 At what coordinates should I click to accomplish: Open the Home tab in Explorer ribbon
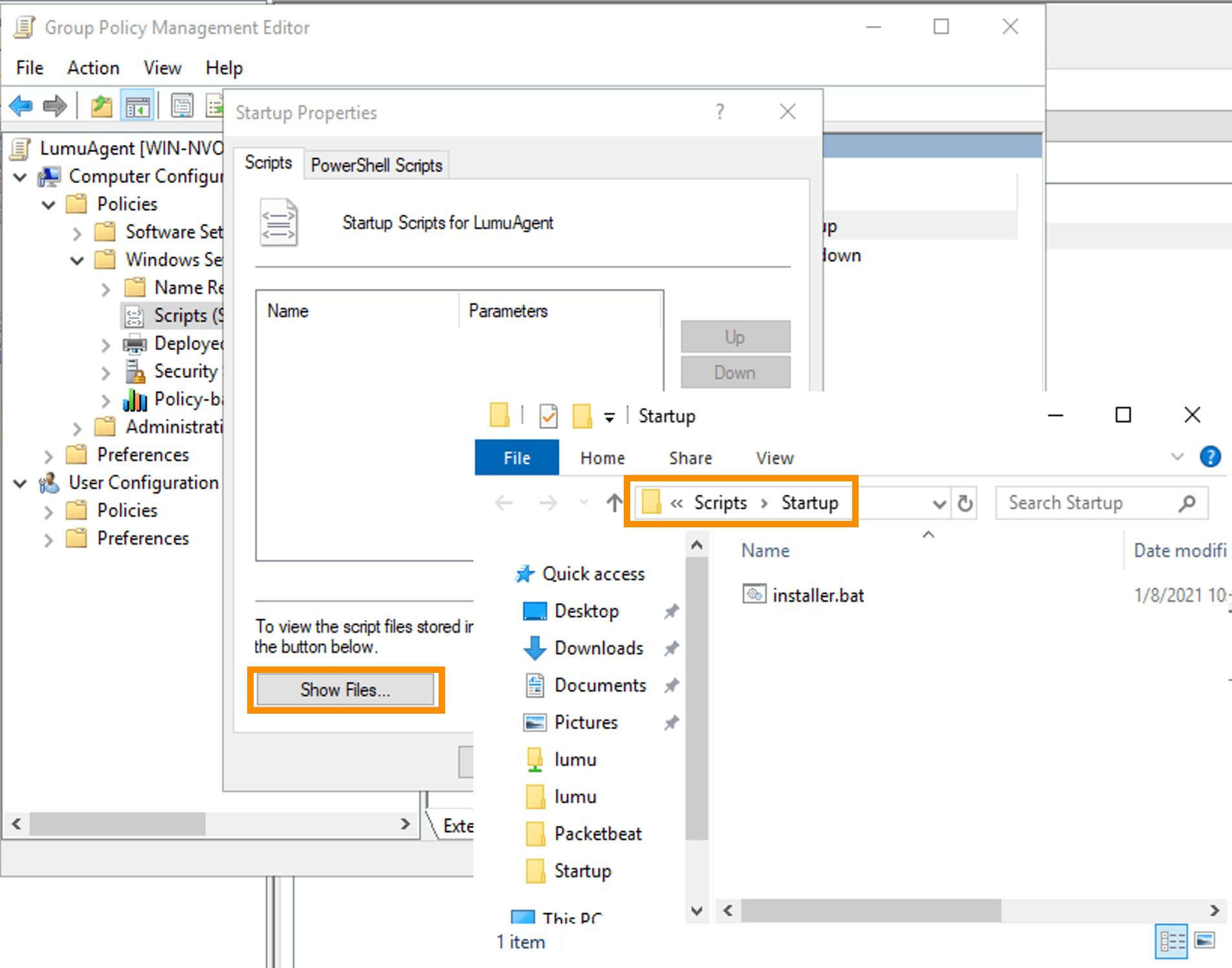click(x=602, y=458)
